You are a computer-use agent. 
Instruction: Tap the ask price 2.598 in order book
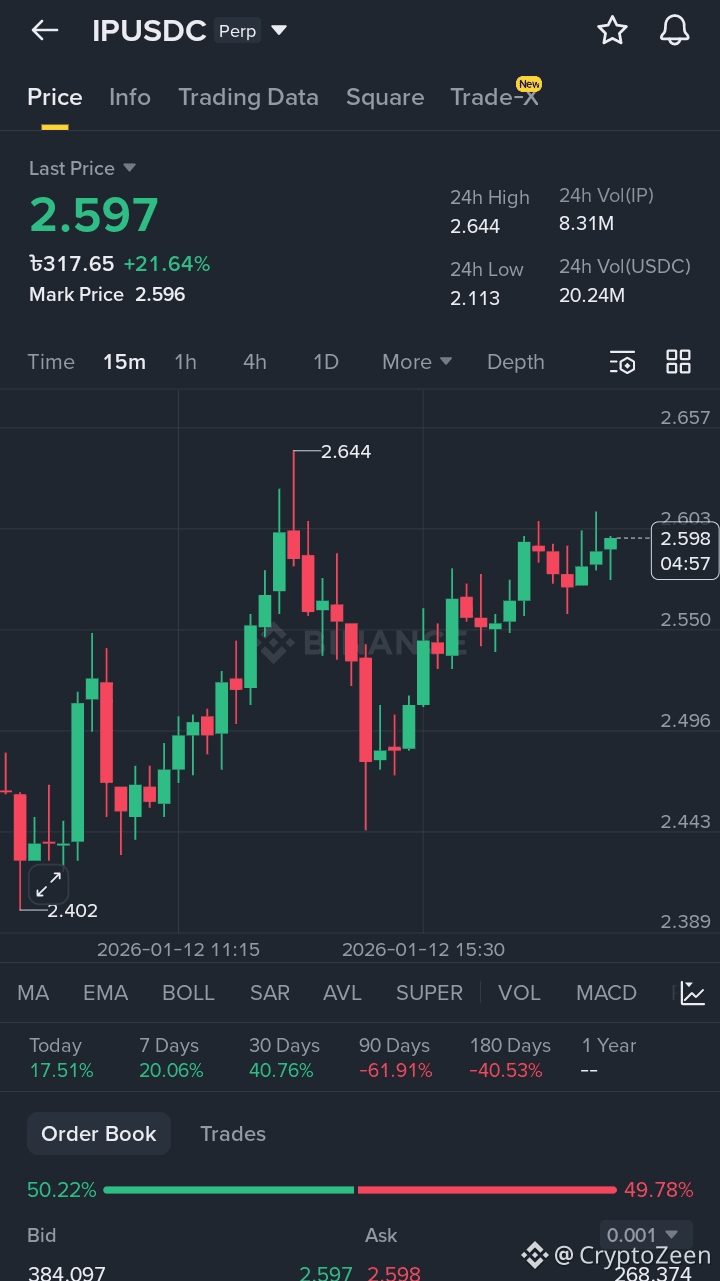tap(394, 1273)
